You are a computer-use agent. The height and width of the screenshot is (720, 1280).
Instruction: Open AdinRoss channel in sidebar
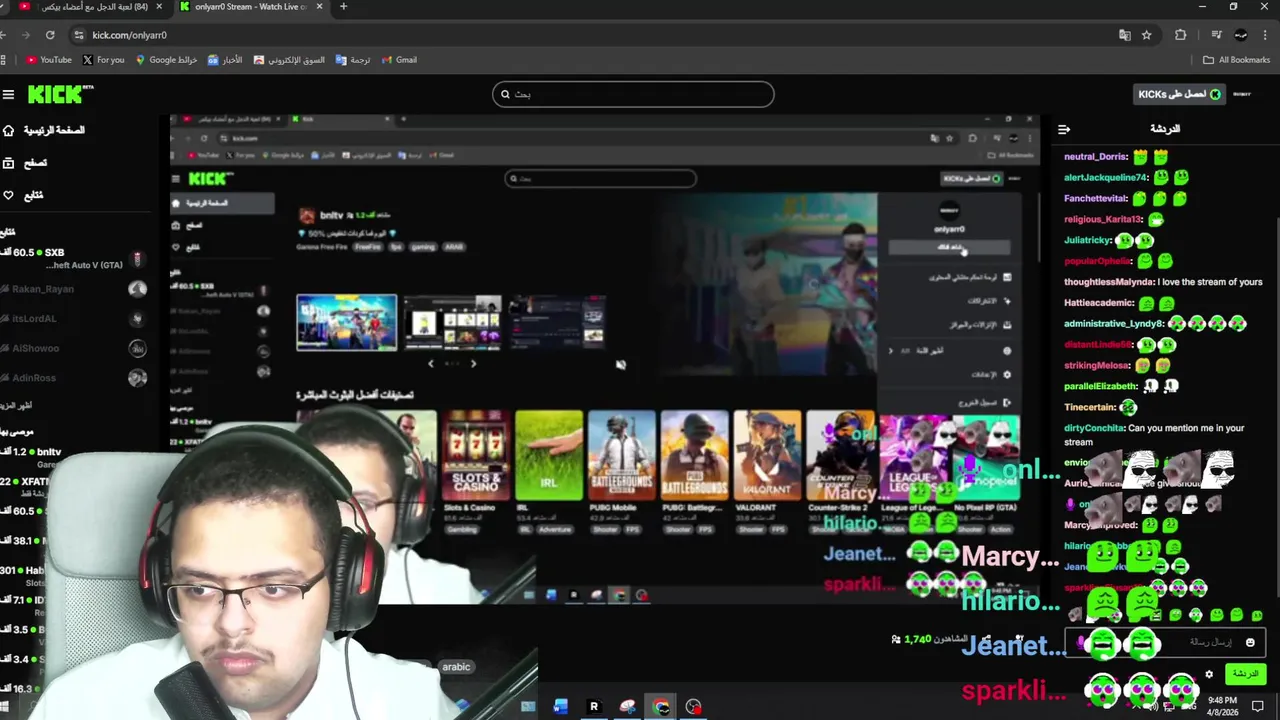pos(74,378)
